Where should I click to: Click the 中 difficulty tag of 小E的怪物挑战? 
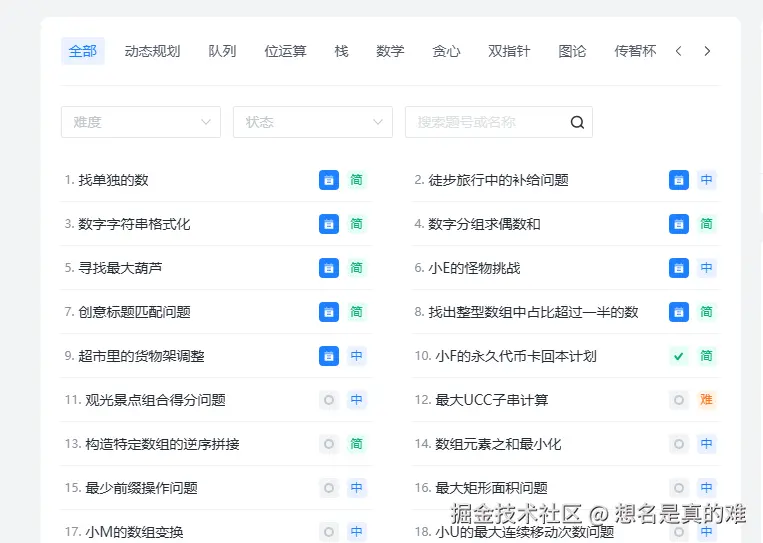tap(707, 268)
